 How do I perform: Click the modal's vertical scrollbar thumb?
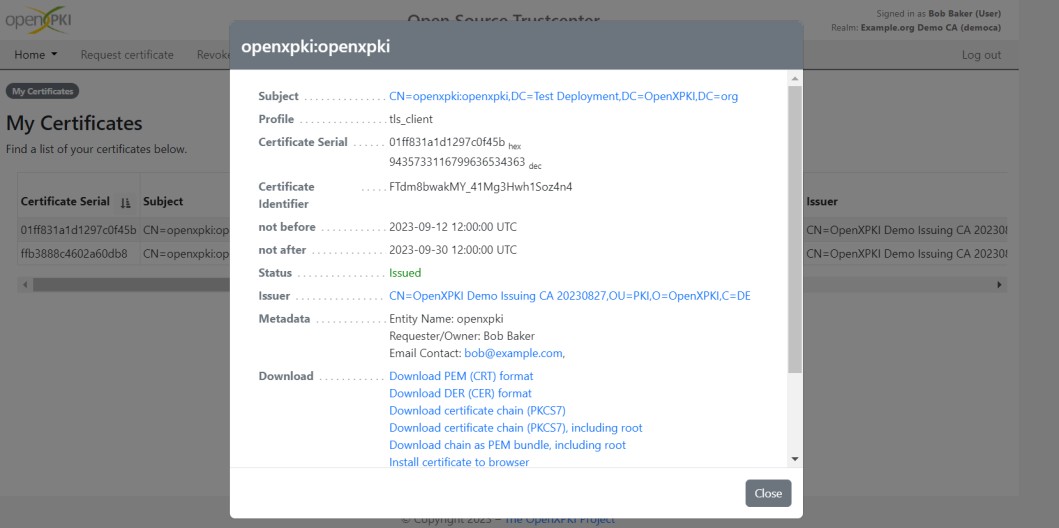[x=795, y=229]
